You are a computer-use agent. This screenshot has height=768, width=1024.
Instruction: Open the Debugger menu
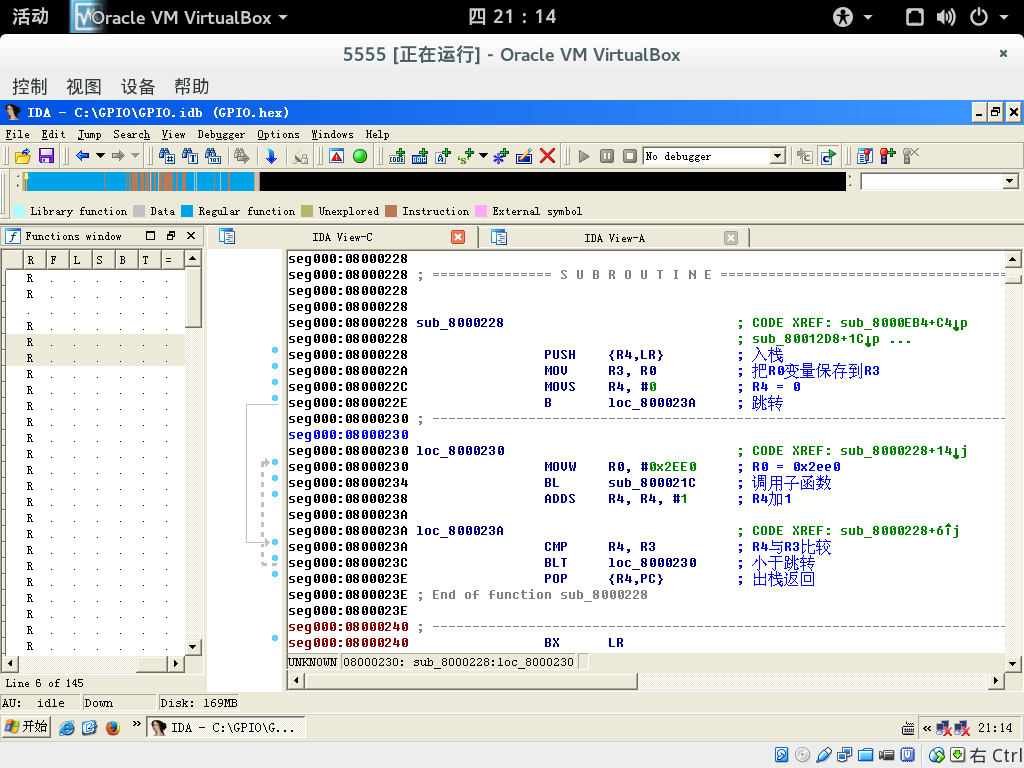click(221, 135)
